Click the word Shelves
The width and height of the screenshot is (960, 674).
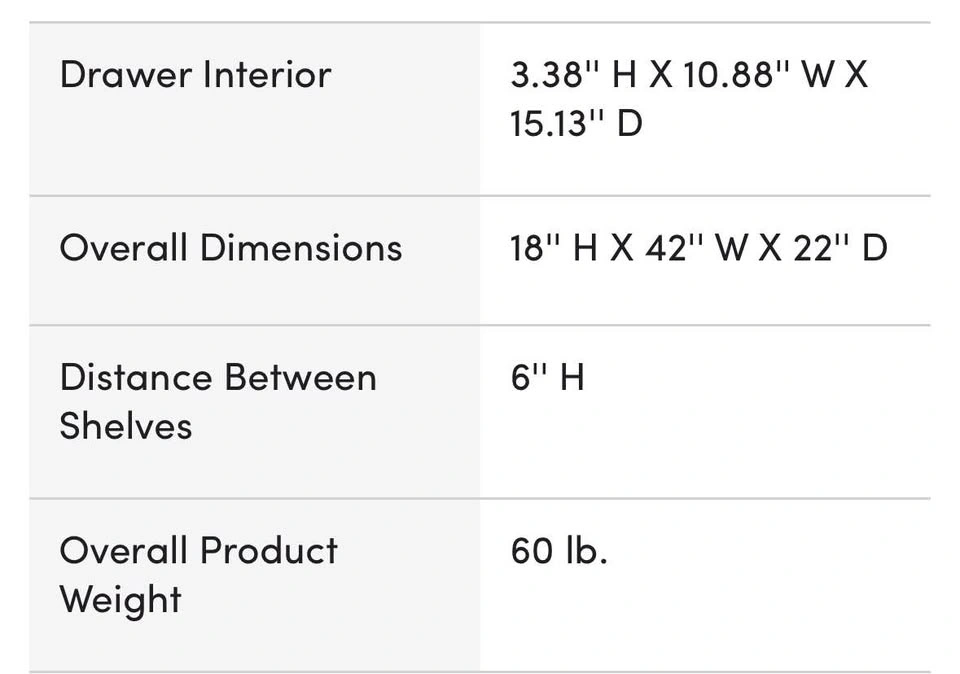coord(126,425)
